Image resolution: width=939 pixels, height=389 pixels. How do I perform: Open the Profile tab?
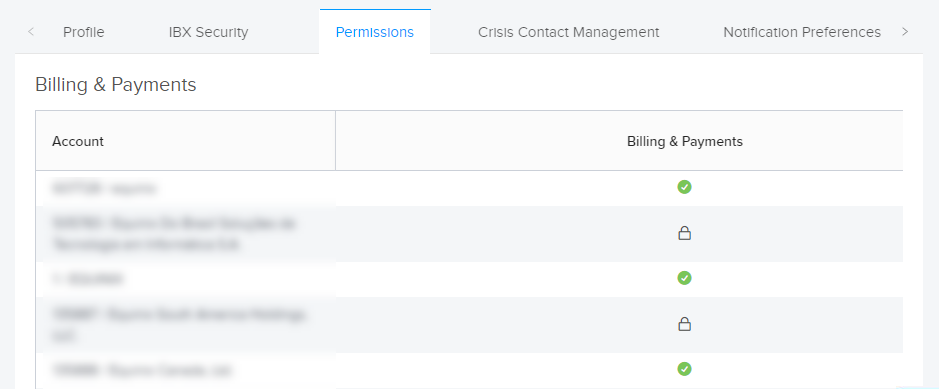tap(84, 32)
